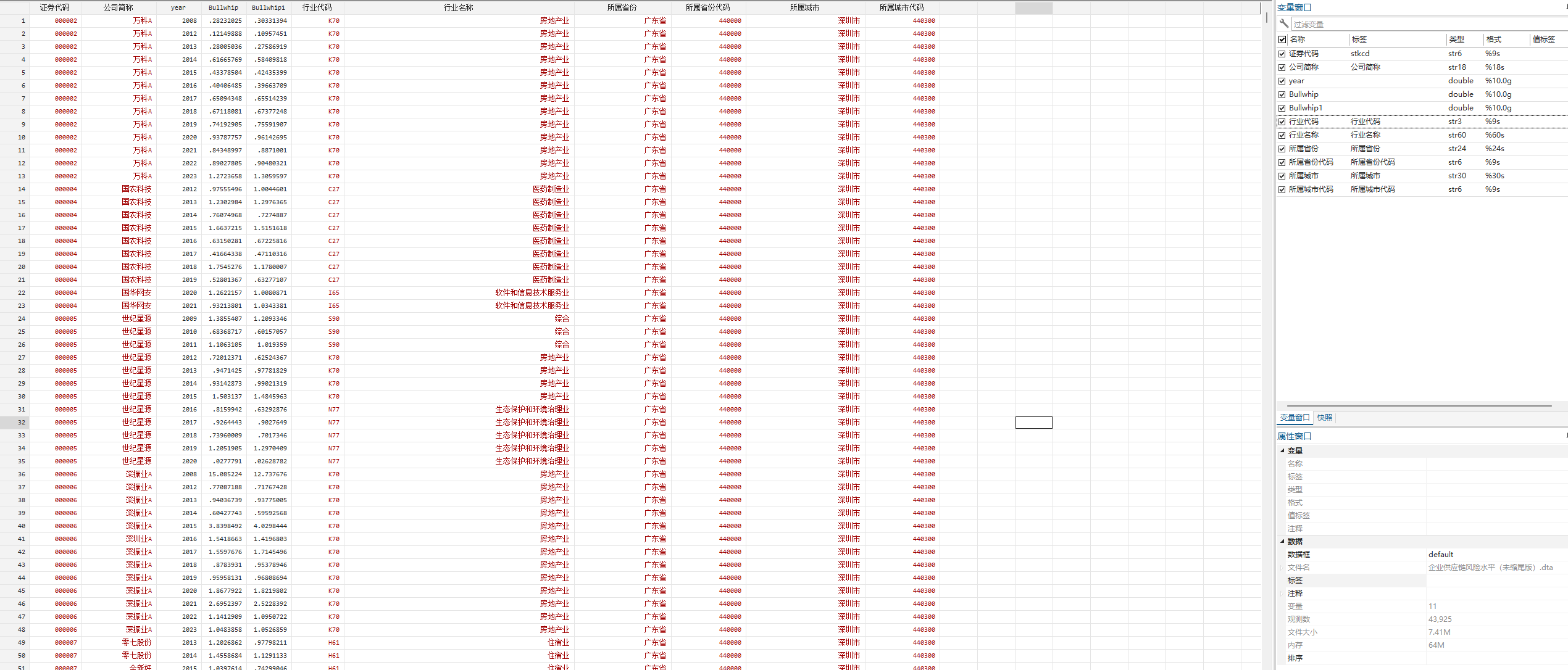Click the 格式 header in variables list
Screen dimensions: 1568x670
[1493, 39]
